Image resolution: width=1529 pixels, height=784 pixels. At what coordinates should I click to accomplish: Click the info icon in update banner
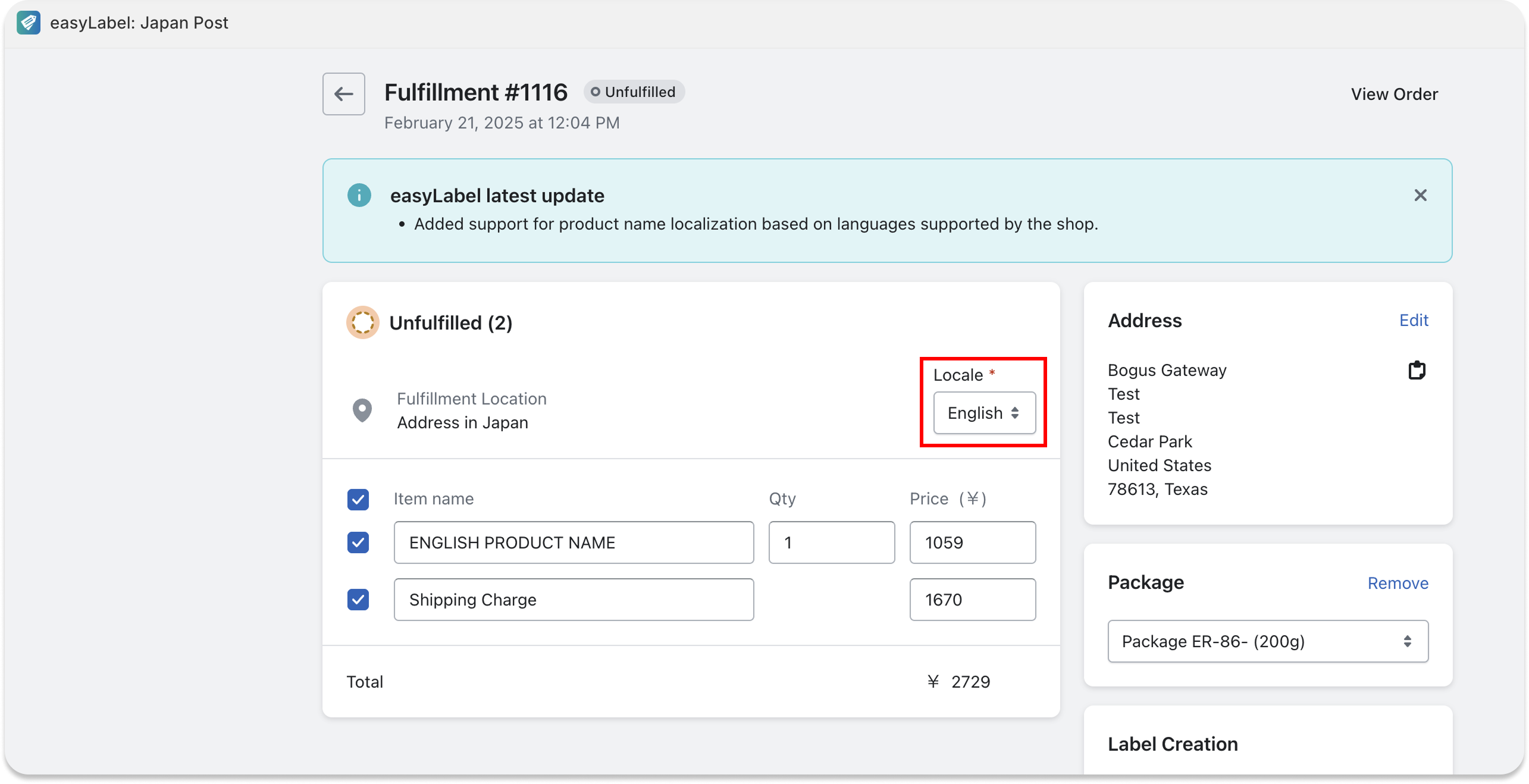click(x=359, y=195)
